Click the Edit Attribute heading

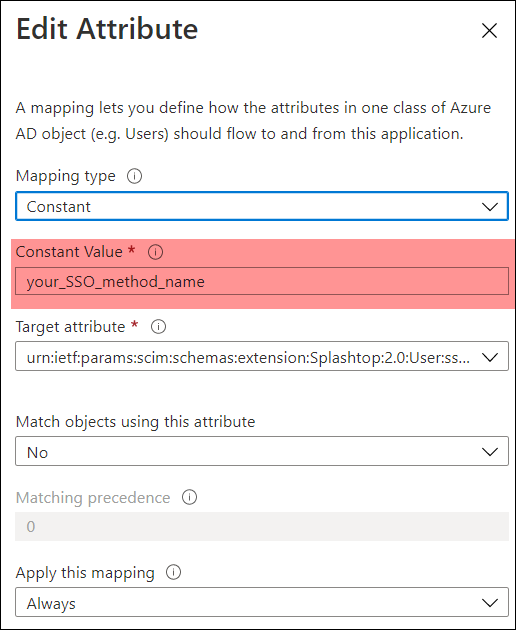click(x=107, y=29)
